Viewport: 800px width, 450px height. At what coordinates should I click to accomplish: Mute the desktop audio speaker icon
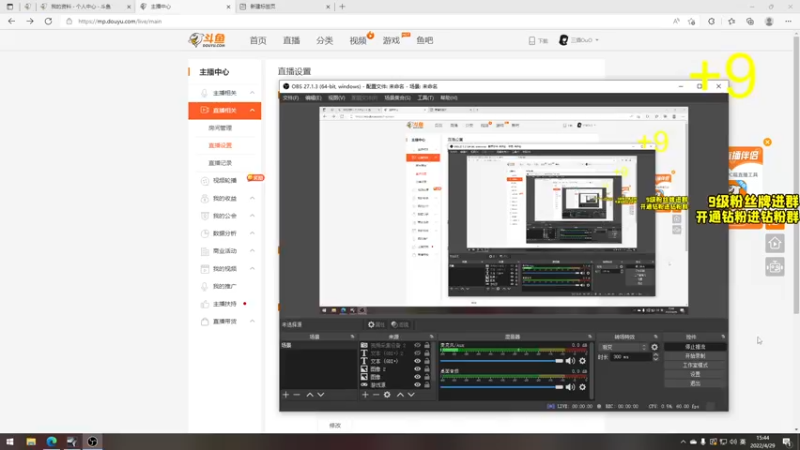click(x=570, y=387)
